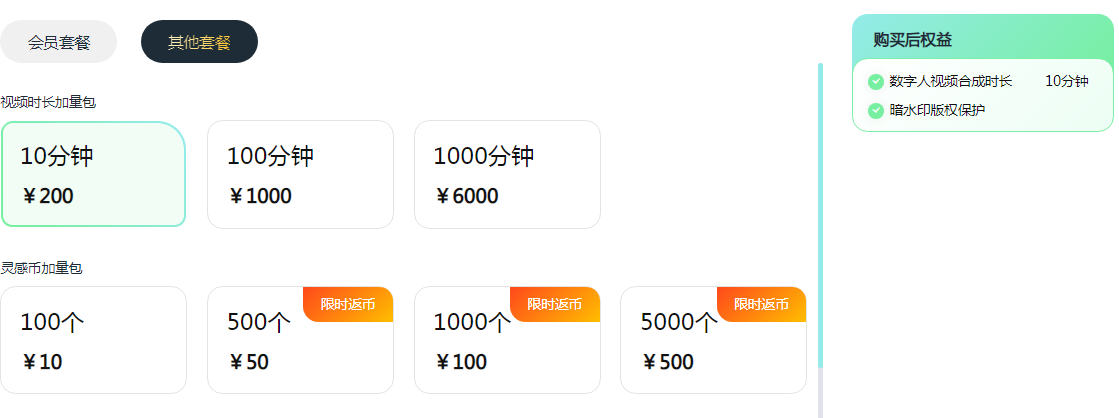
Task: Click the green checkmark beside 暗水印版权保护
Action: coord(876,111)
